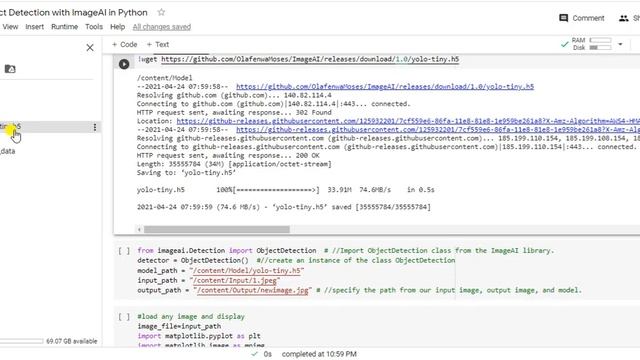
Task: Add a new Code cell
Action: pyautogui.click(x=124, y=44)
